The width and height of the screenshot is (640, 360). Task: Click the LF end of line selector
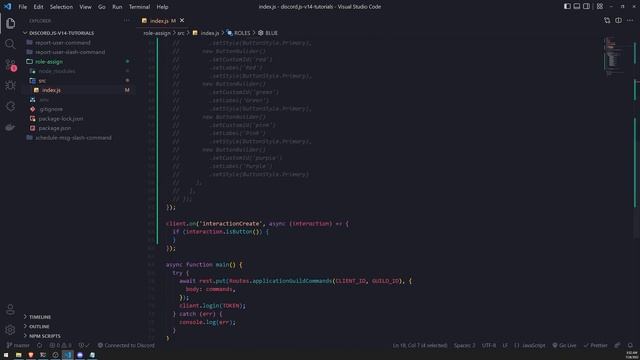click(505, 345)
